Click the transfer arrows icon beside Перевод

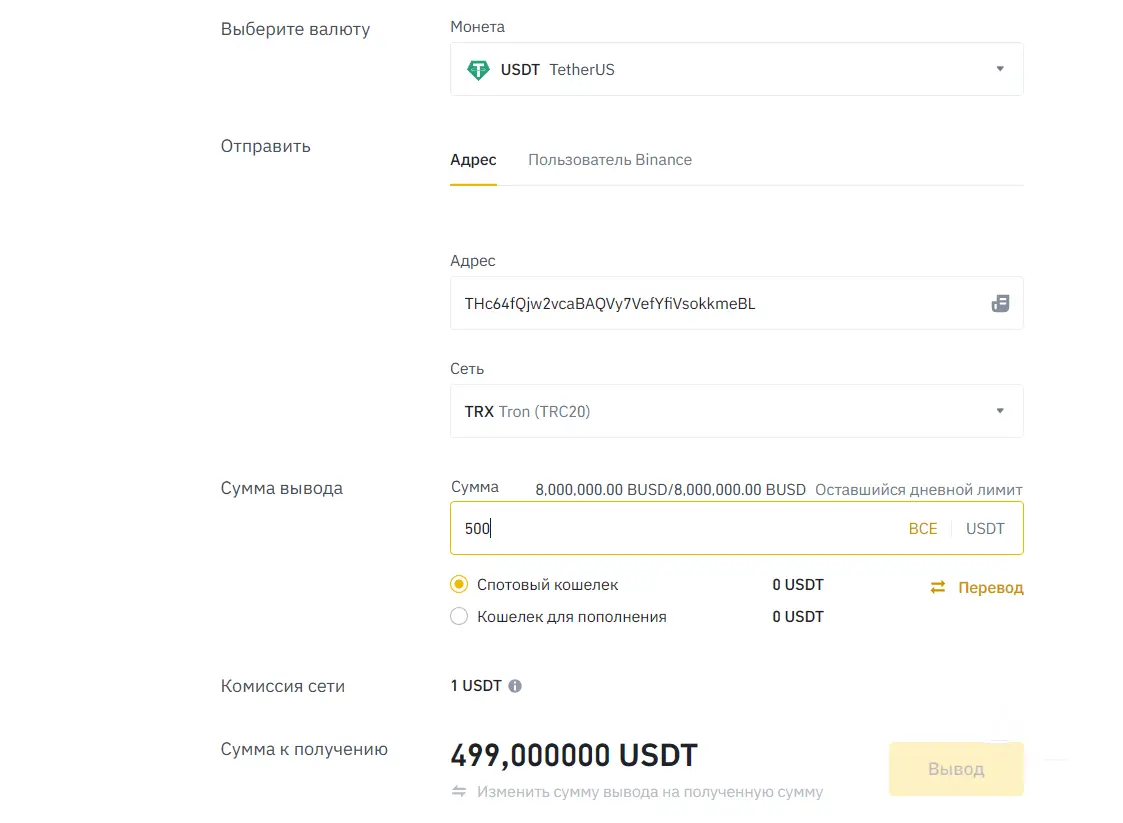938,588
